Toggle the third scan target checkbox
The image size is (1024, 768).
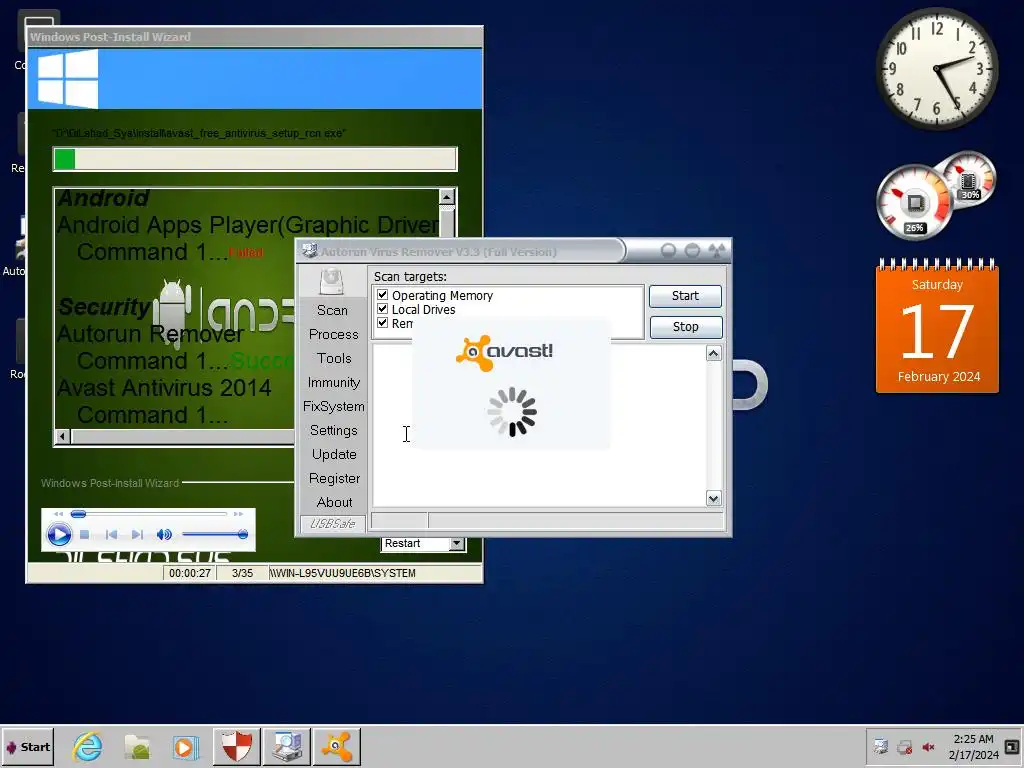tap(383, 323)
